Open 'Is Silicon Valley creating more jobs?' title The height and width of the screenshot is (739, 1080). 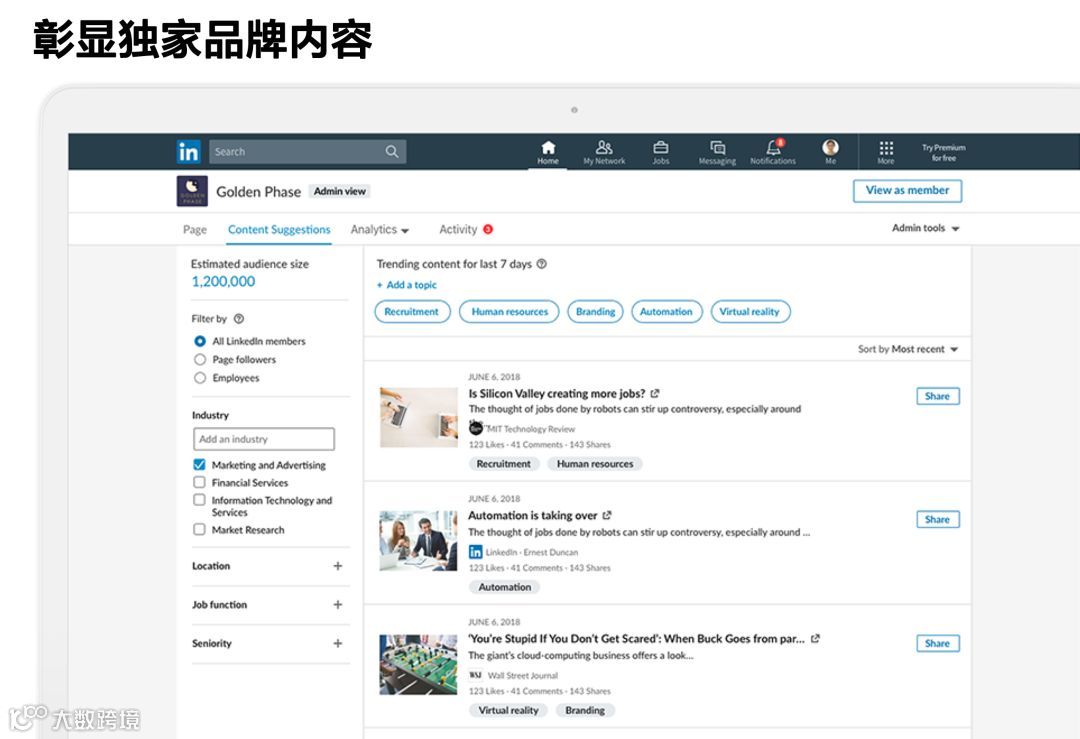[x=557, y=393]
